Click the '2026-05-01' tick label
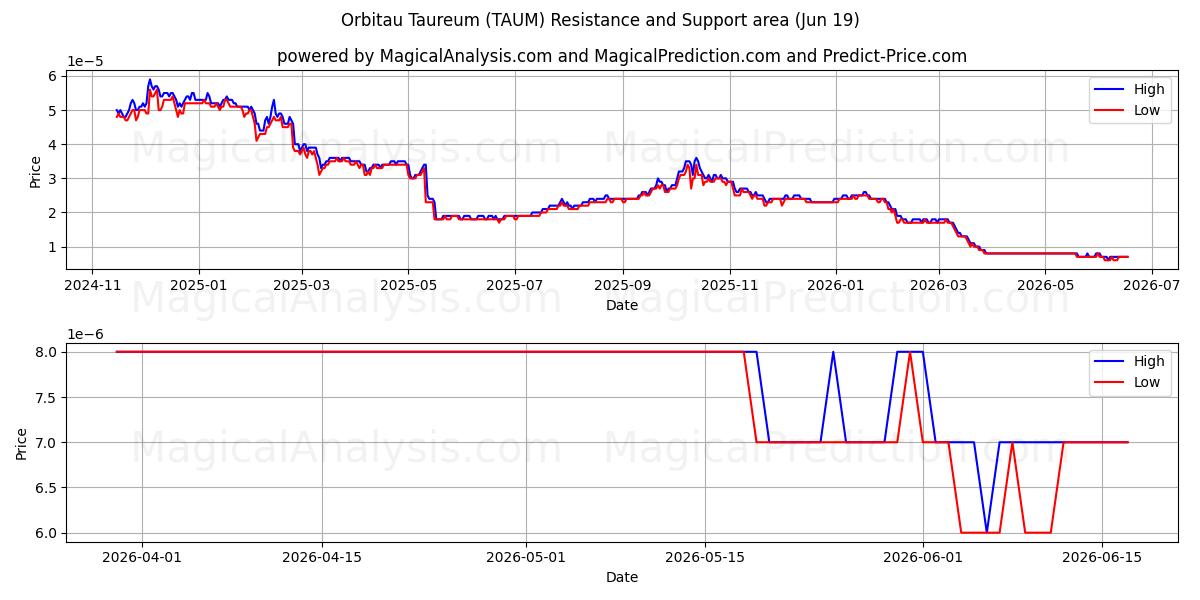 tap(526, 559)
